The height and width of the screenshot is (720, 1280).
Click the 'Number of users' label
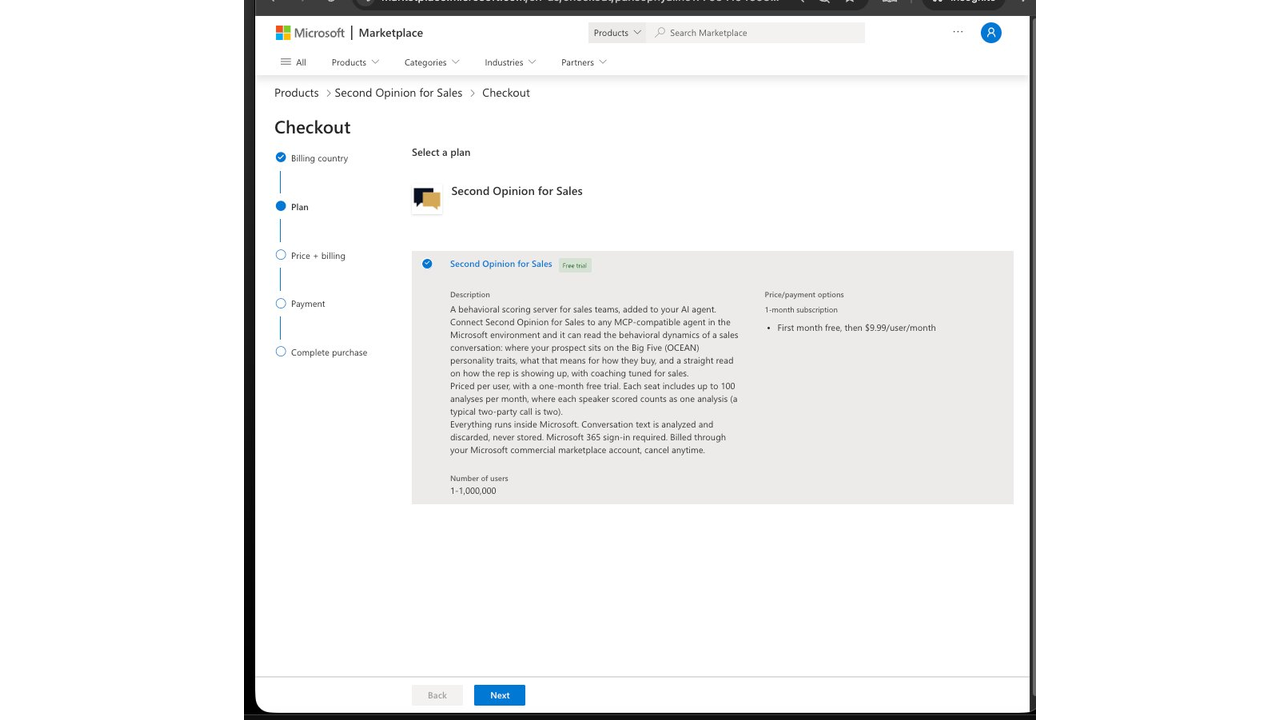(479, 479)
